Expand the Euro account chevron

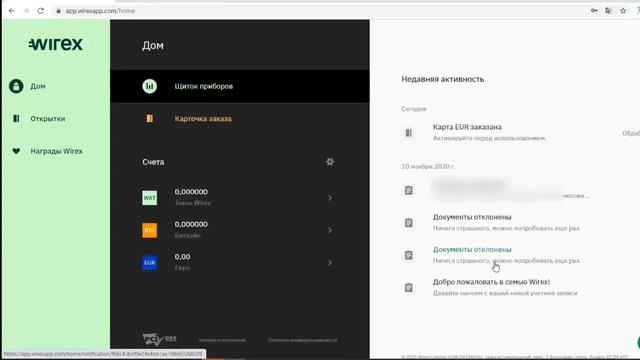330,262
